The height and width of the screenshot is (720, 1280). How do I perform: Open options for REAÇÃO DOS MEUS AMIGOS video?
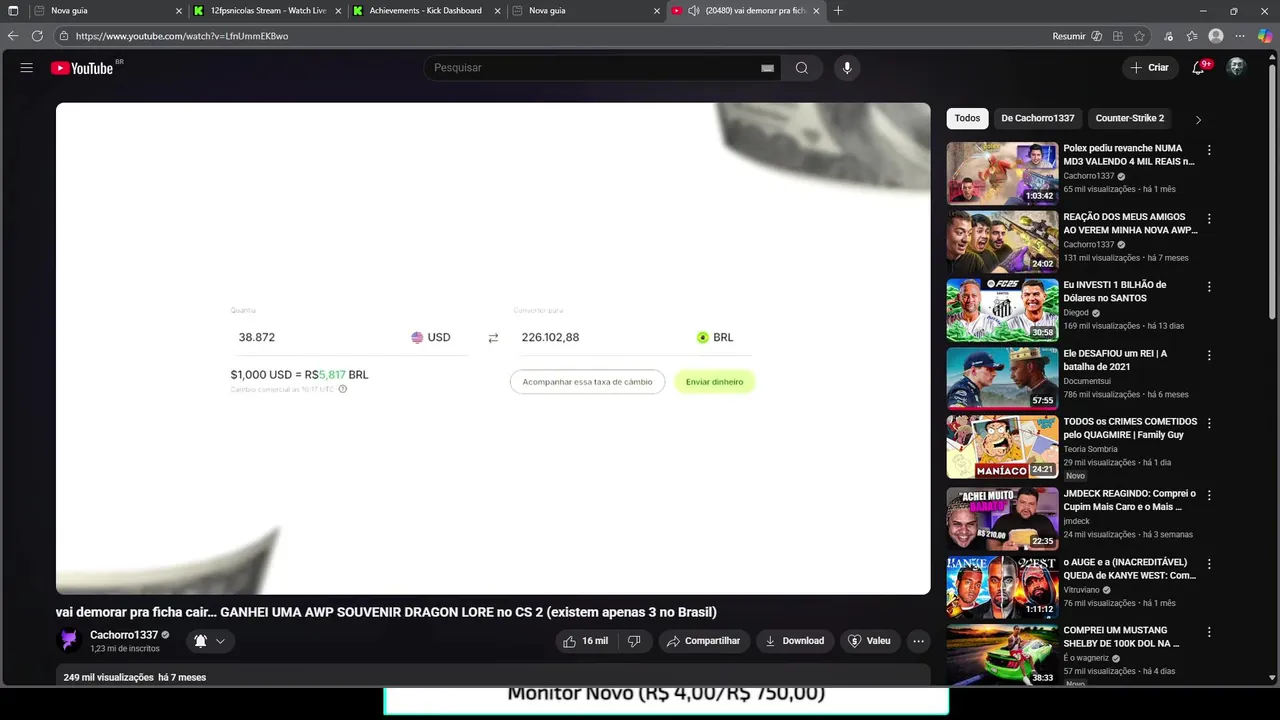click(x=1209, y=218)
